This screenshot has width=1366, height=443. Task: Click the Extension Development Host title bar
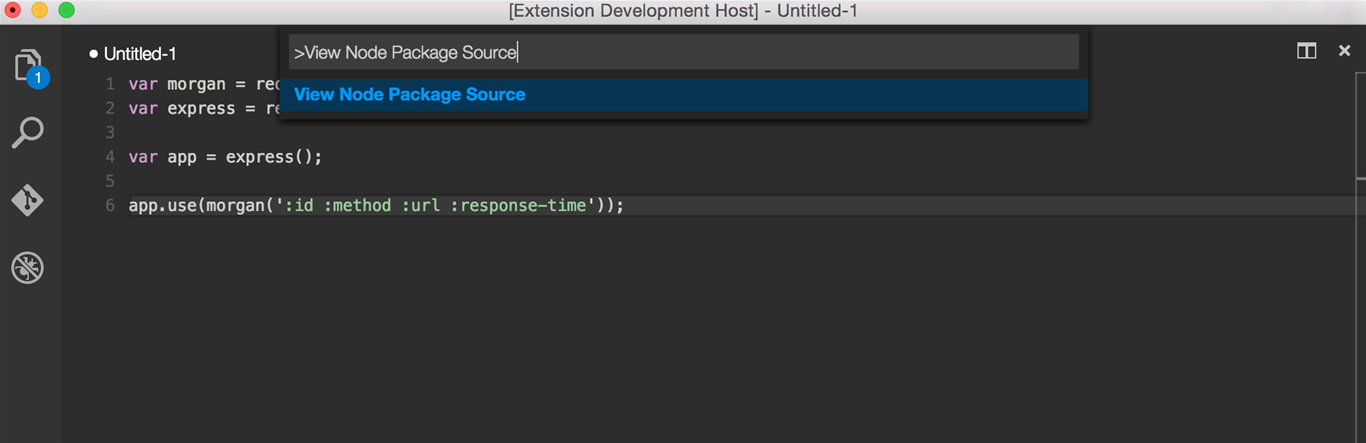683,11
